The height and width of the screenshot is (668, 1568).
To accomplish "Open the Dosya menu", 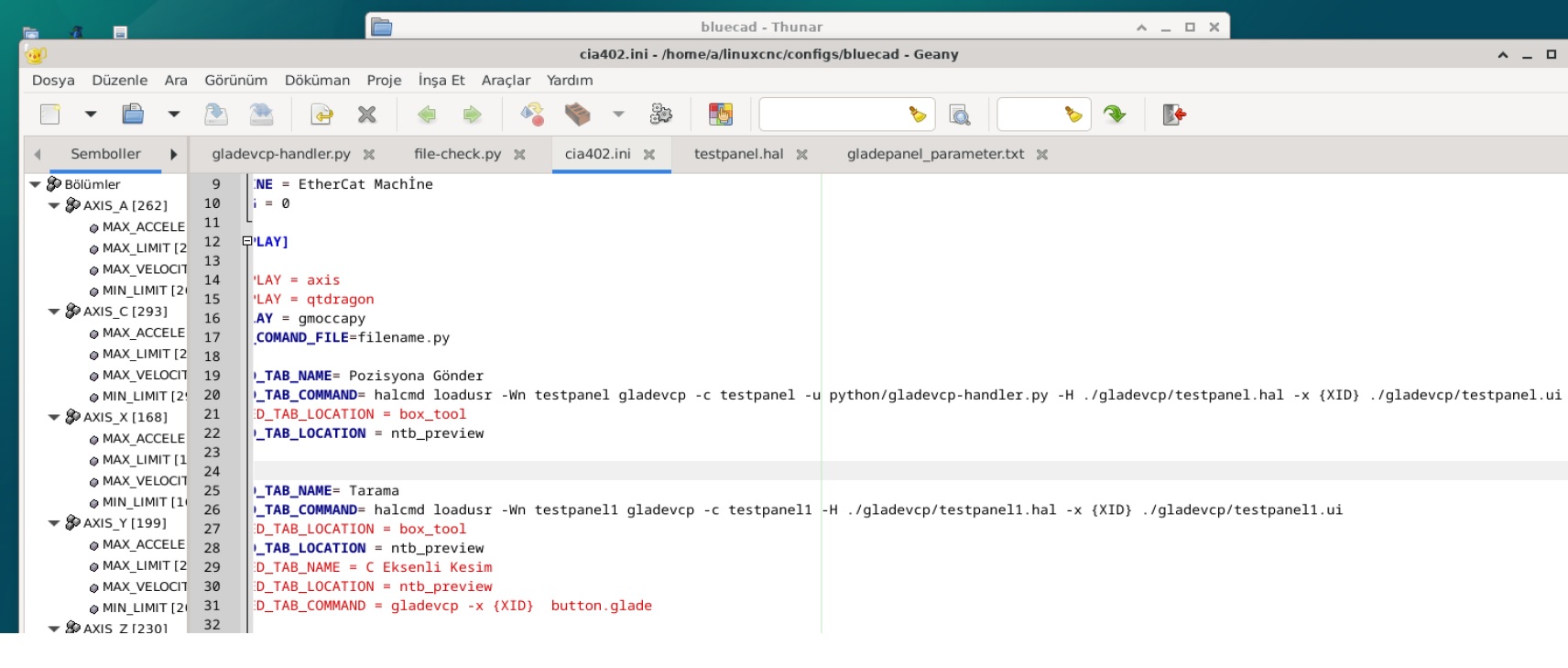I will [53, 81].
